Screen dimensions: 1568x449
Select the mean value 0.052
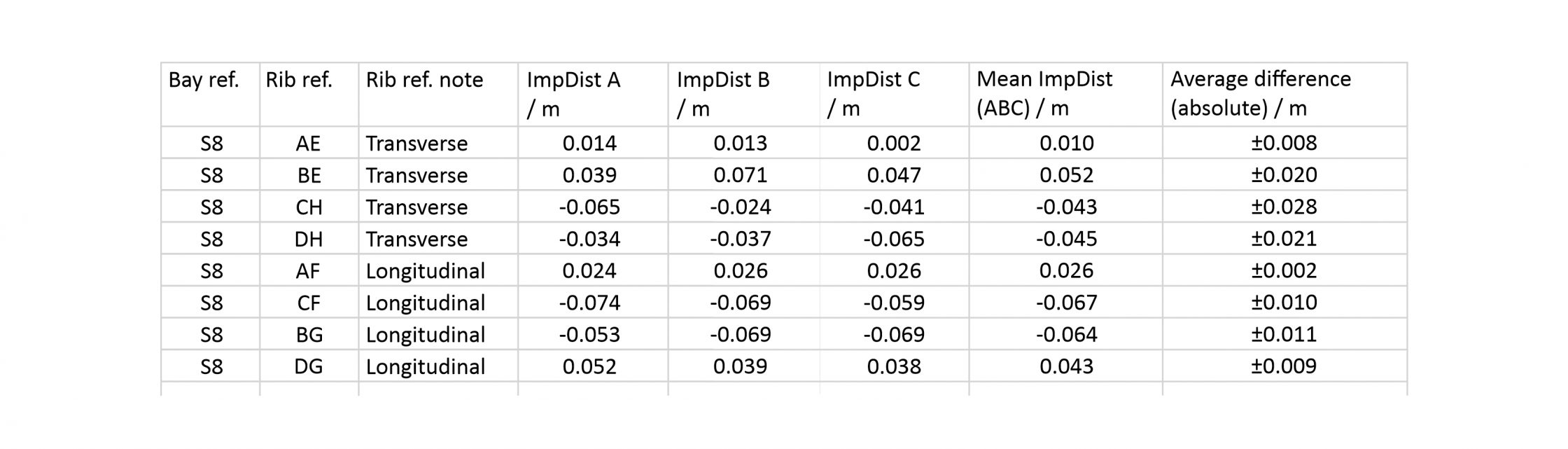(x=1065, y=175)
